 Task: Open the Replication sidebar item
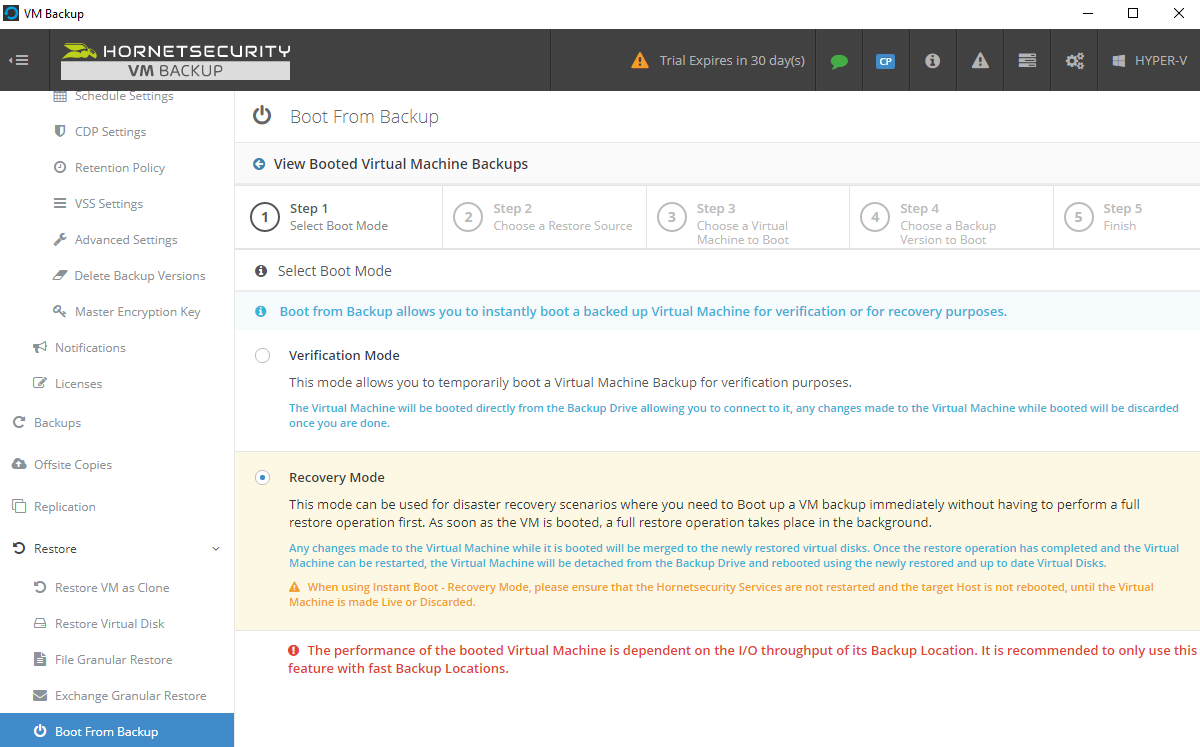click(x=64, y=507)
